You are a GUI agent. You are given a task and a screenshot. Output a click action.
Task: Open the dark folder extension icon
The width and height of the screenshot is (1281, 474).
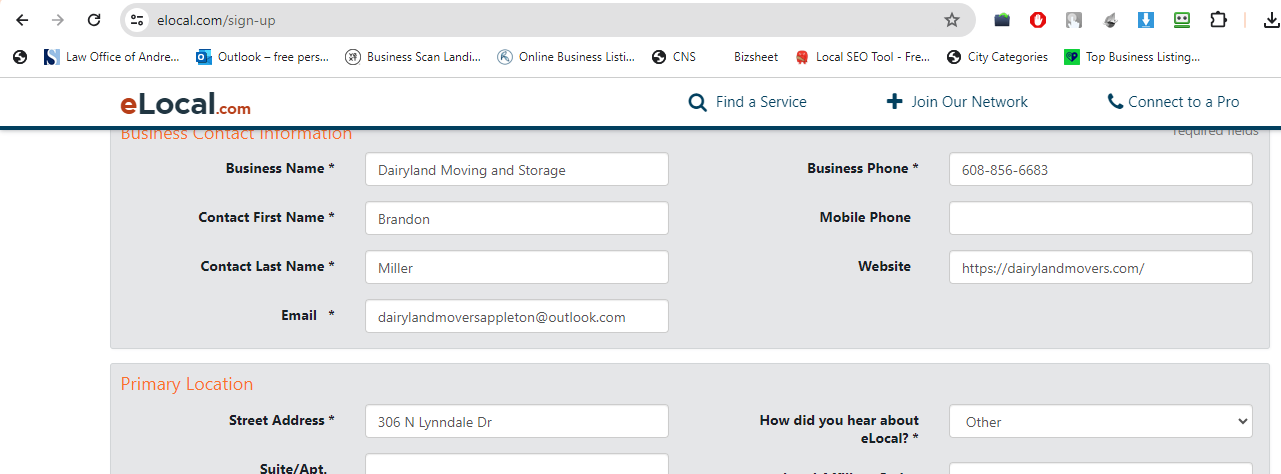[x=1002, y=20]
